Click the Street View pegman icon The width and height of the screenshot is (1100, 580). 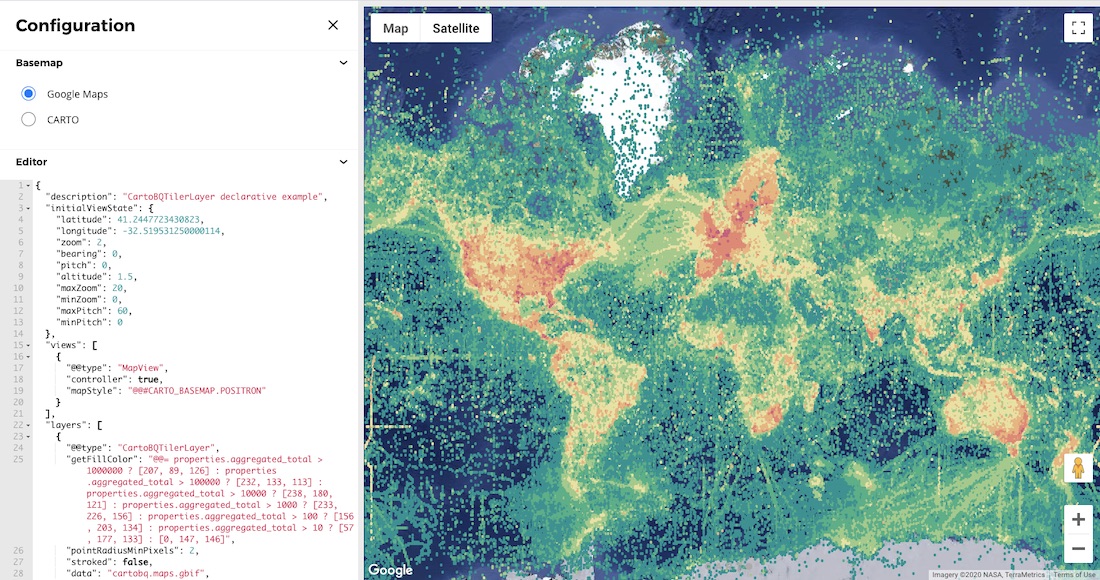coord(1078,467)
